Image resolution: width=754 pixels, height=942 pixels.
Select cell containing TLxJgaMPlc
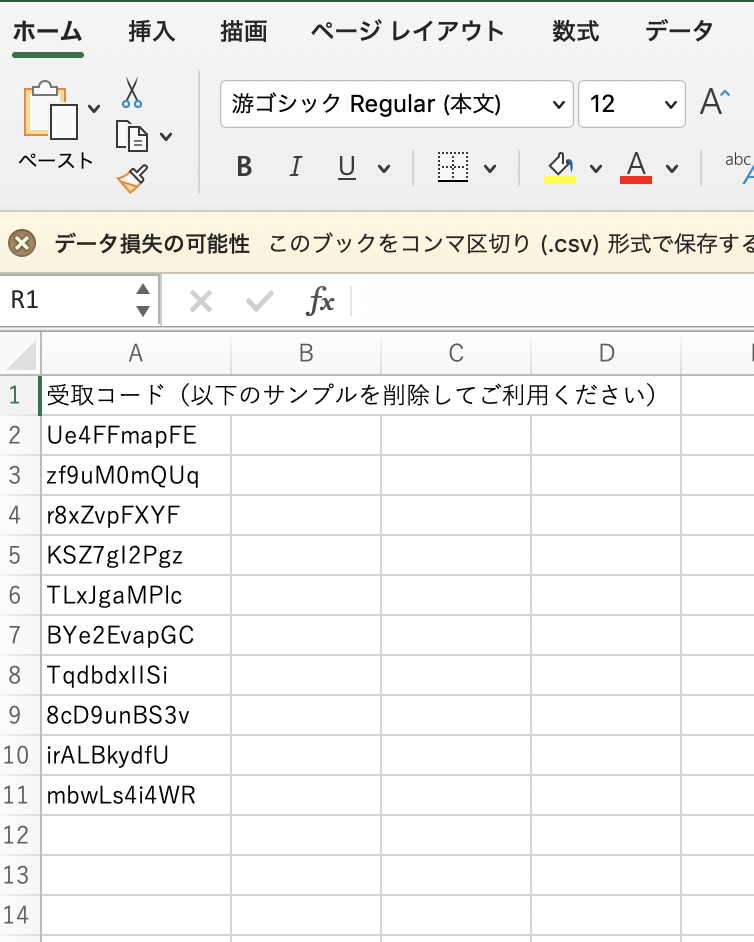point(136,595)
